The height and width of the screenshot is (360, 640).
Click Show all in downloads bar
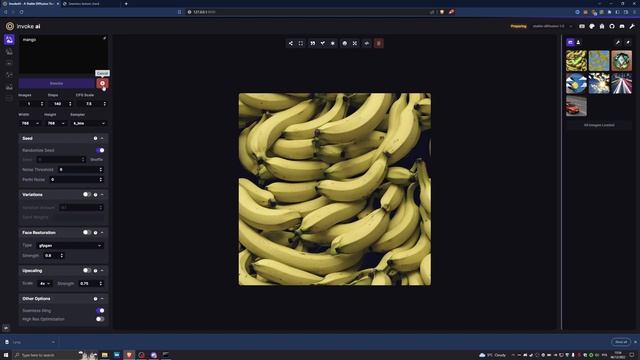point(621,342)
